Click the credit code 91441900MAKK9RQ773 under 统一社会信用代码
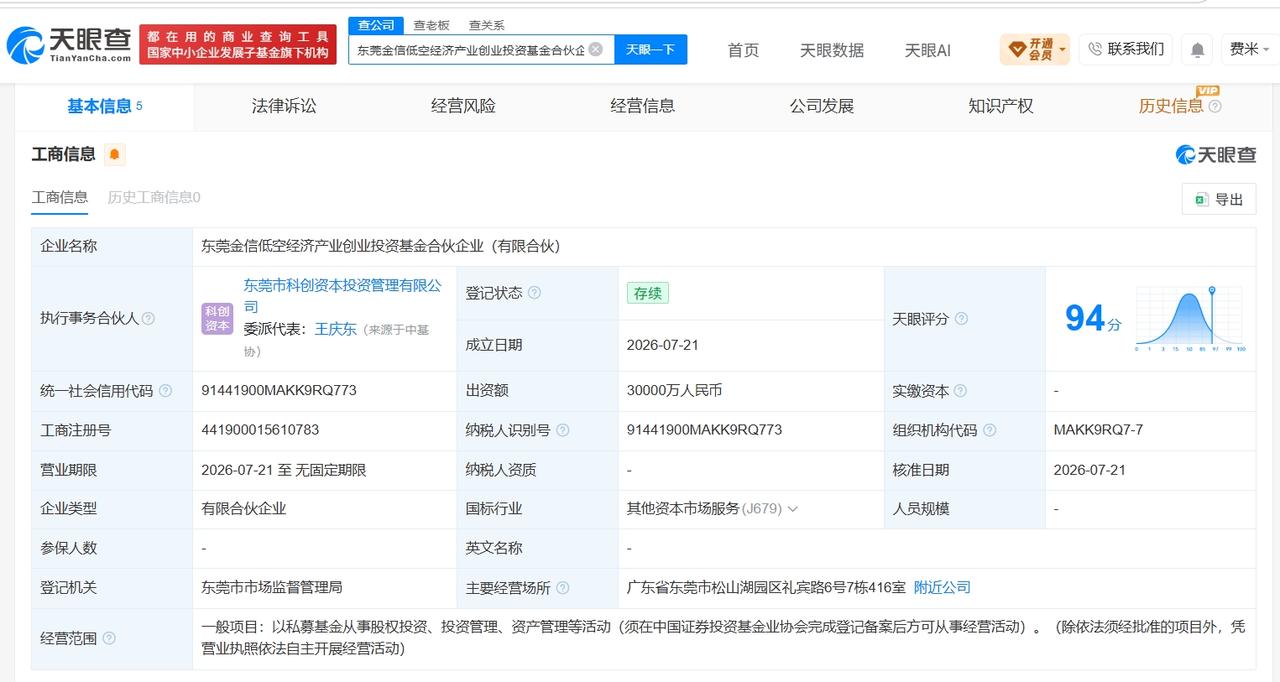The image size is (1280, 682). click(279, 391)
